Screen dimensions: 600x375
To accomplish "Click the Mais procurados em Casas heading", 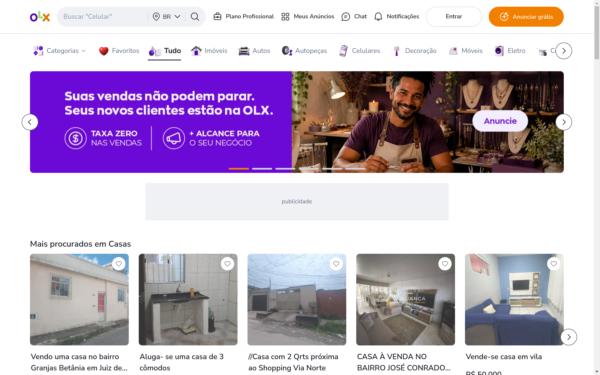I will coord(80,244).
